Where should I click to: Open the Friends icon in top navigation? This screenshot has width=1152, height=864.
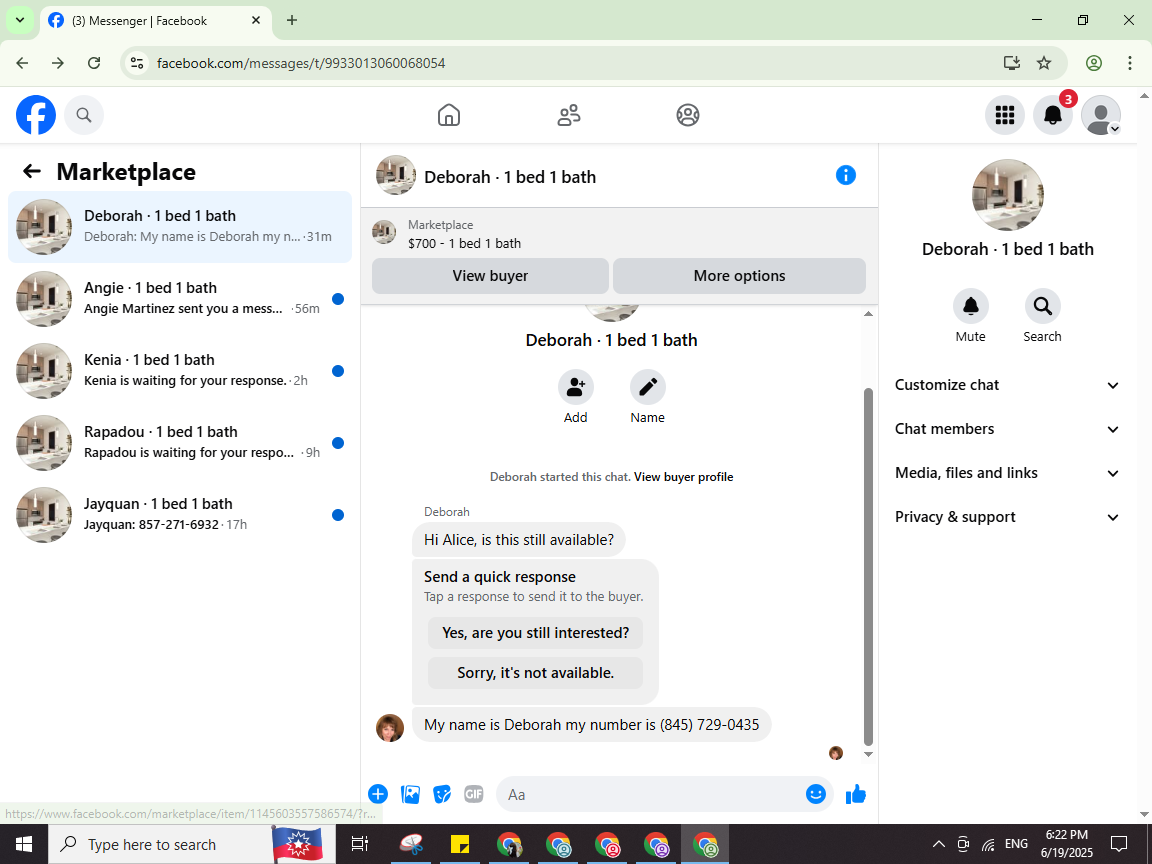569,115
